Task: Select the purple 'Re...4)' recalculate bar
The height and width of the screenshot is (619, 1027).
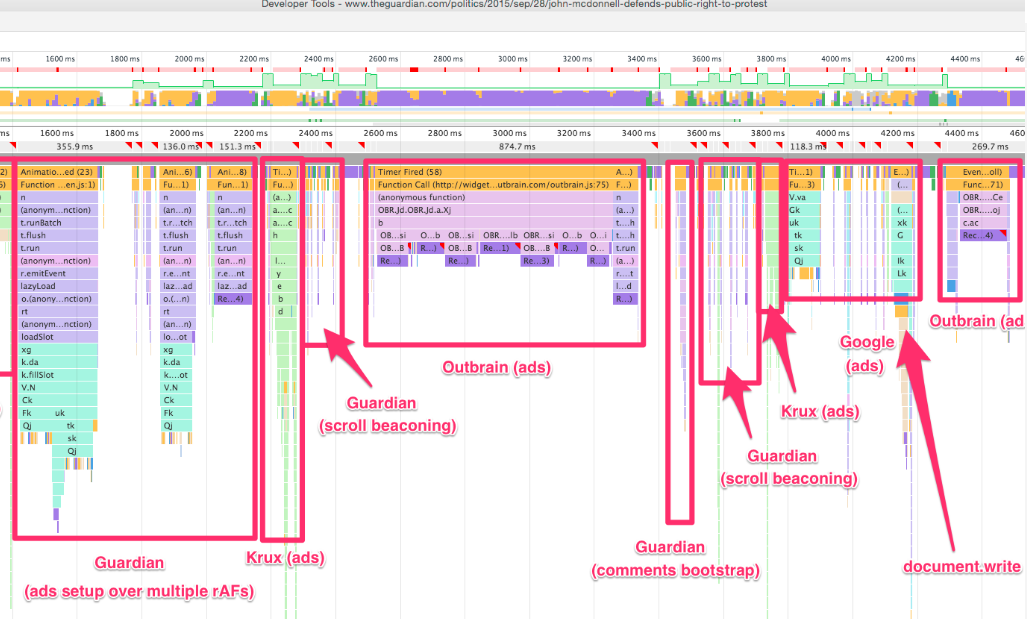Action: 232,299
